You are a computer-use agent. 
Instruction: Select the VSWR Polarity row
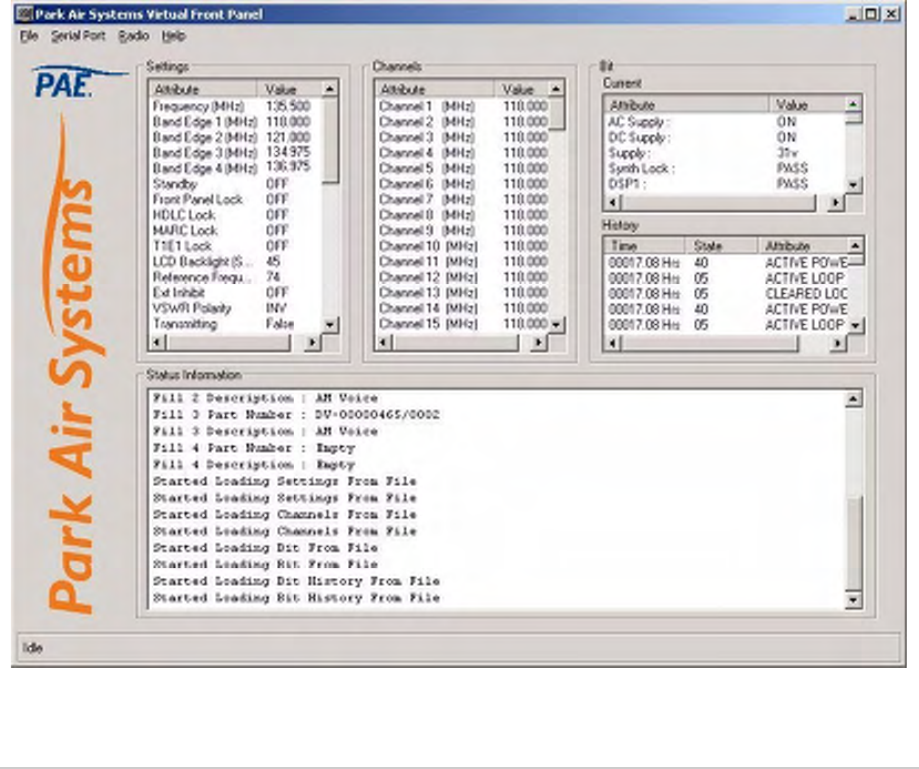(236, 308)
